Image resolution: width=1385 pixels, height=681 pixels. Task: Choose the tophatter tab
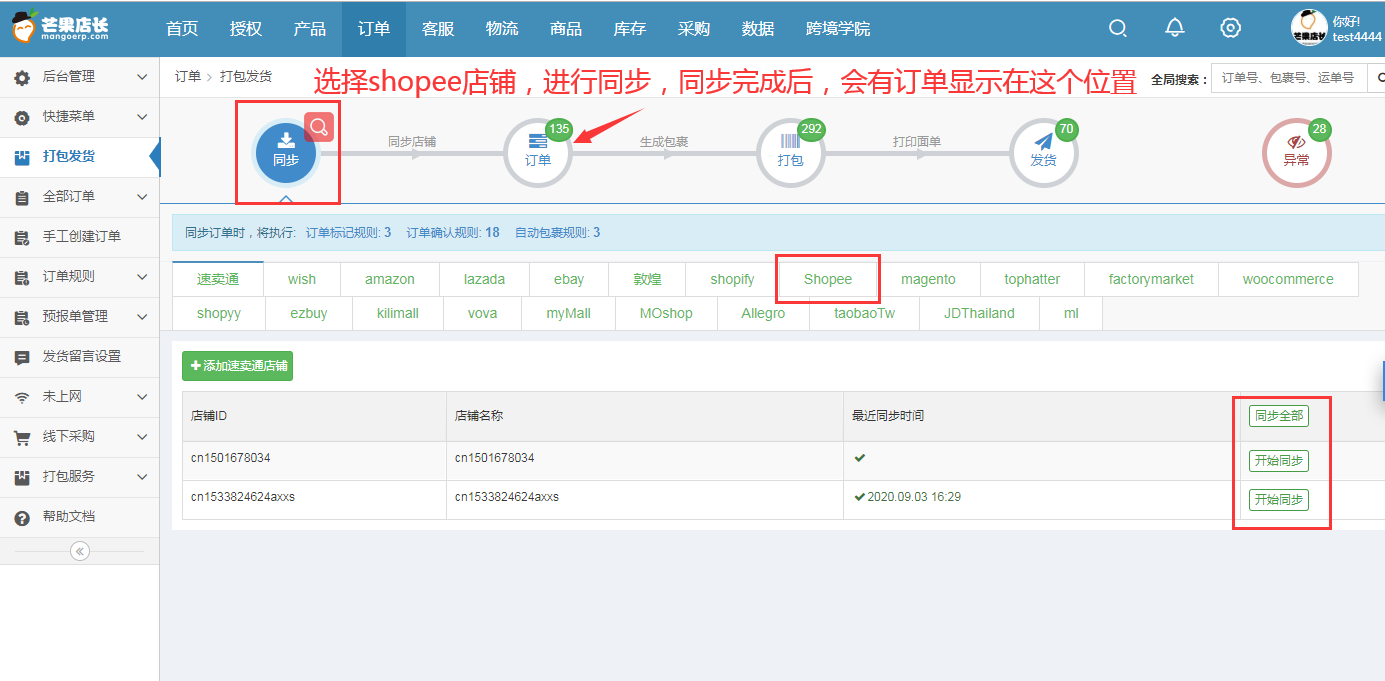click(x=1032, y=279)
